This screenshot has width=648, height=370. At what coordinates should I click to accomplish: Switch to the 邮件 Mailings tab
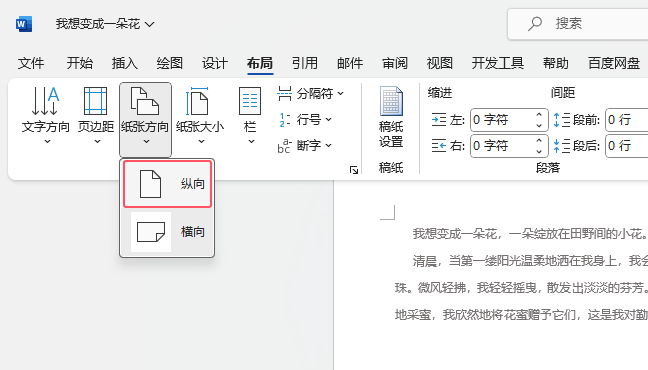point(350,63)
